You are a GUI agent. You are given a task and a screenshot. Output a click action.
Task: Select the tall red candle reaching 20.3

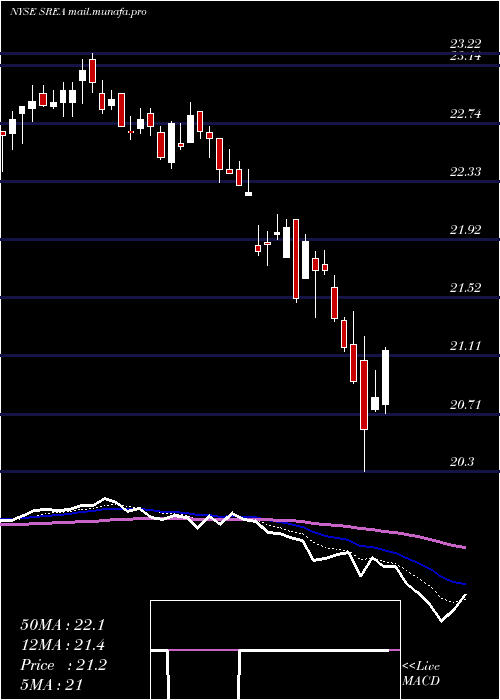point(364,395)
